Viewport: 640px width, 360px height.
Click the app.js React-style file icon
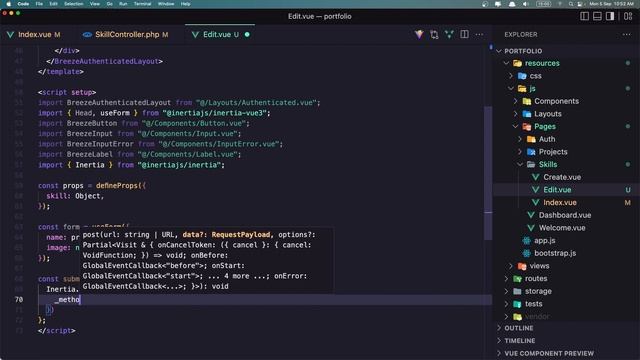coord(527,240)
